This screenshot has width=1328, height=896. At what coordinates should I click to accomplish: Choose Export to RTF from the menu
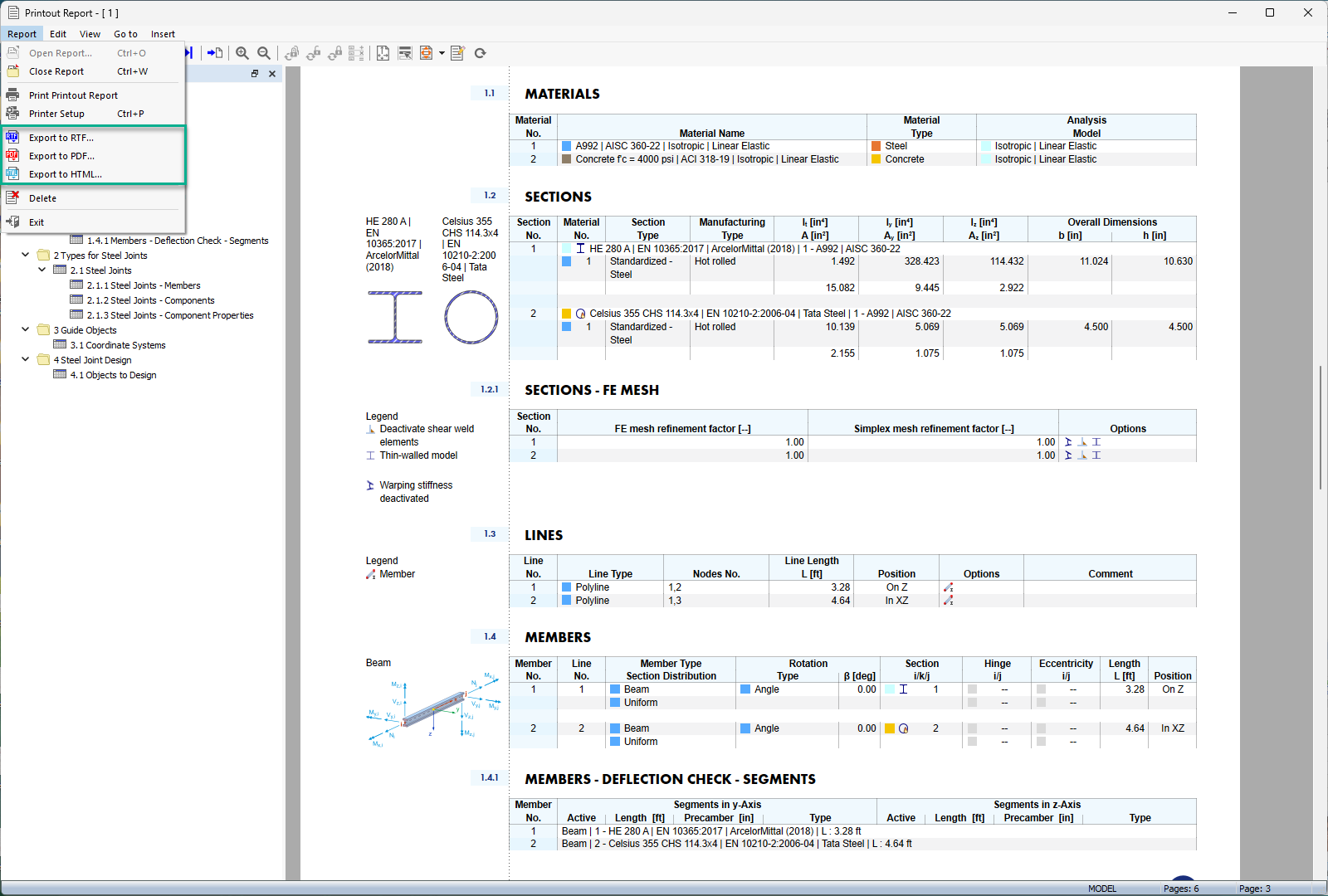click(60, 137)
